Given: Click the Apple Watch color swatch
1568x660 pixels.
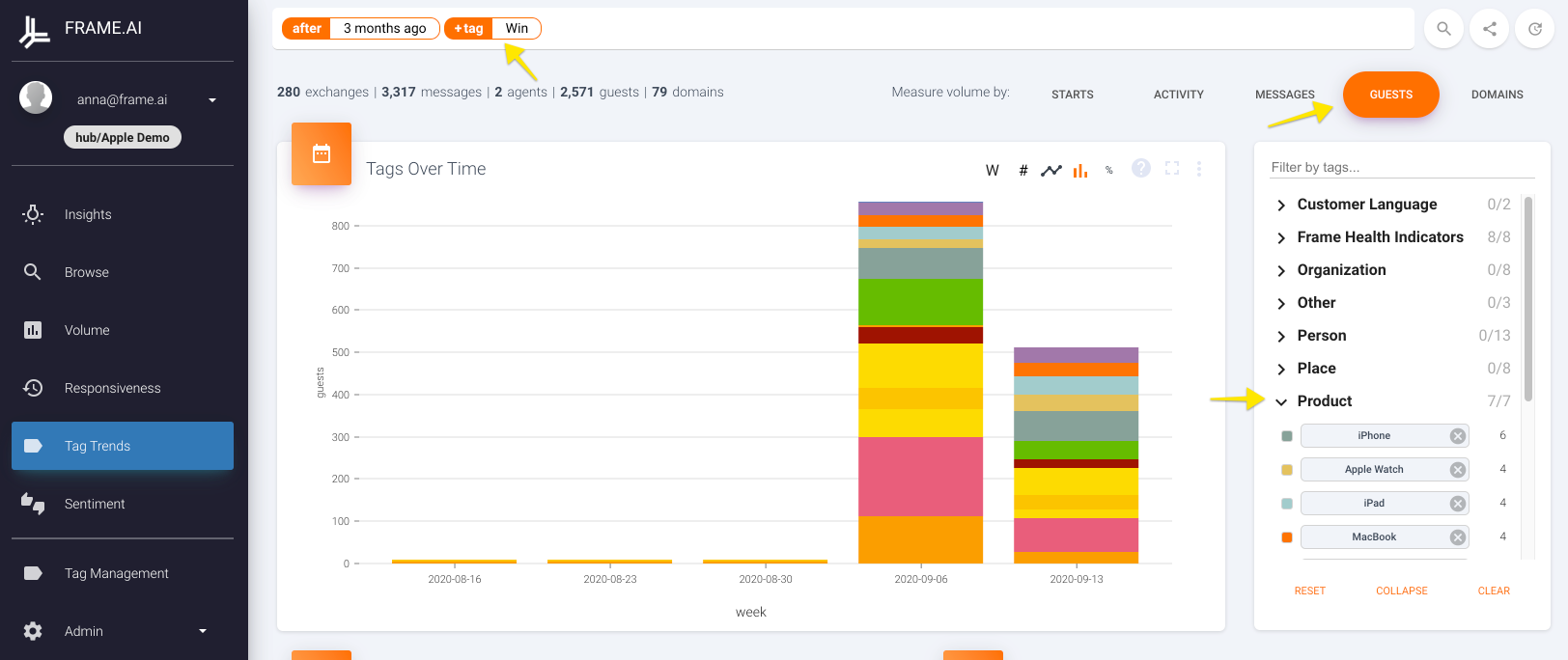Looking at the screenshot, I should click(1287, 470).
